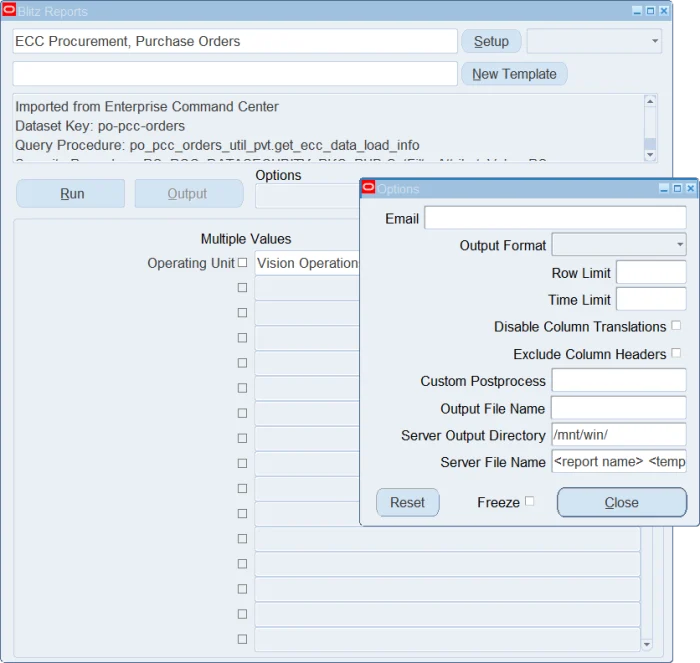700x663 pixels.
Task: Maximize the Blitz Reports window
Action: click(x=650, y=11)
